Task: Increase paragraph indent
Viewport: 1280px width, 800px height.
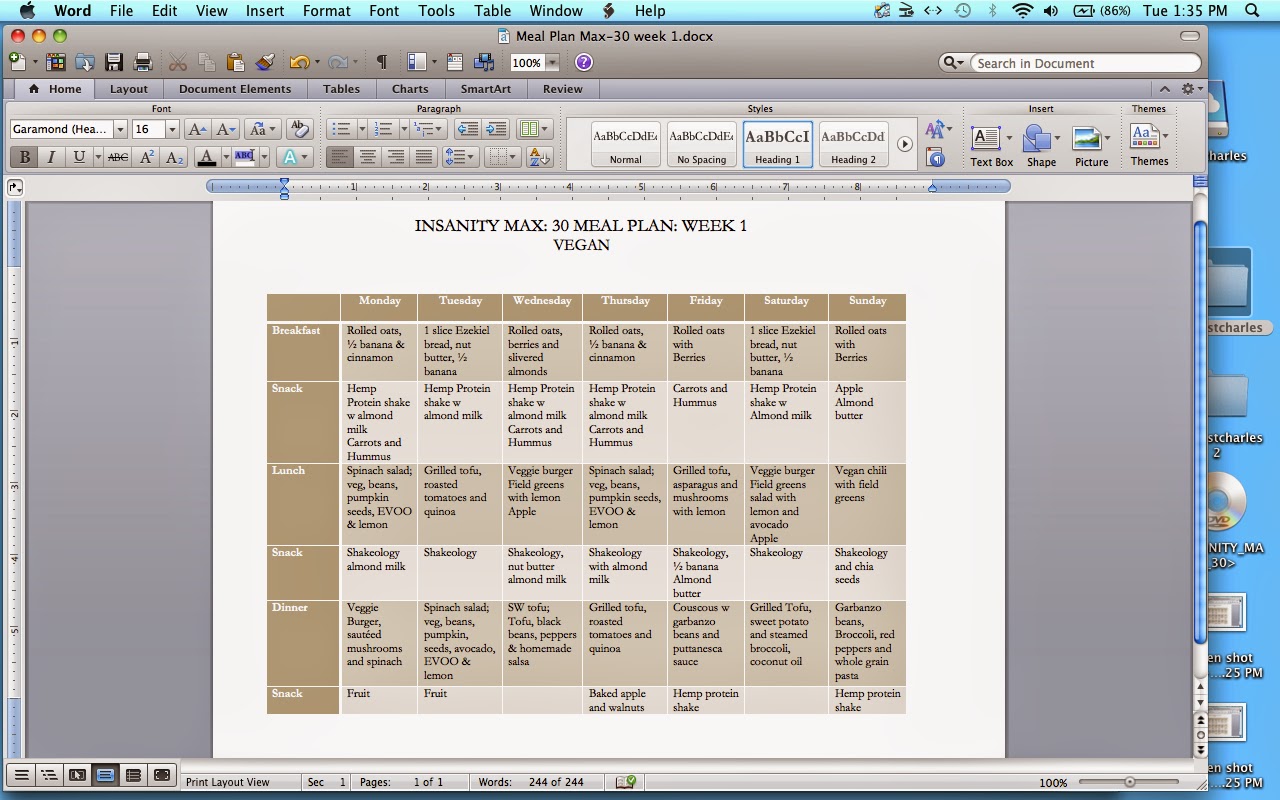Action: coord(496,129)
